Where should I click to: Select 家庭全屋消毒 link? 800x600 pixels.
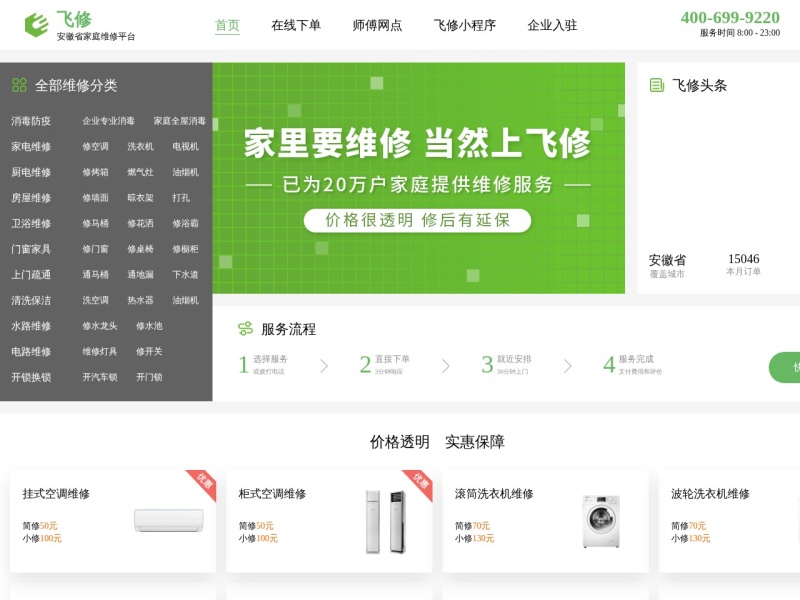point(180,121)
